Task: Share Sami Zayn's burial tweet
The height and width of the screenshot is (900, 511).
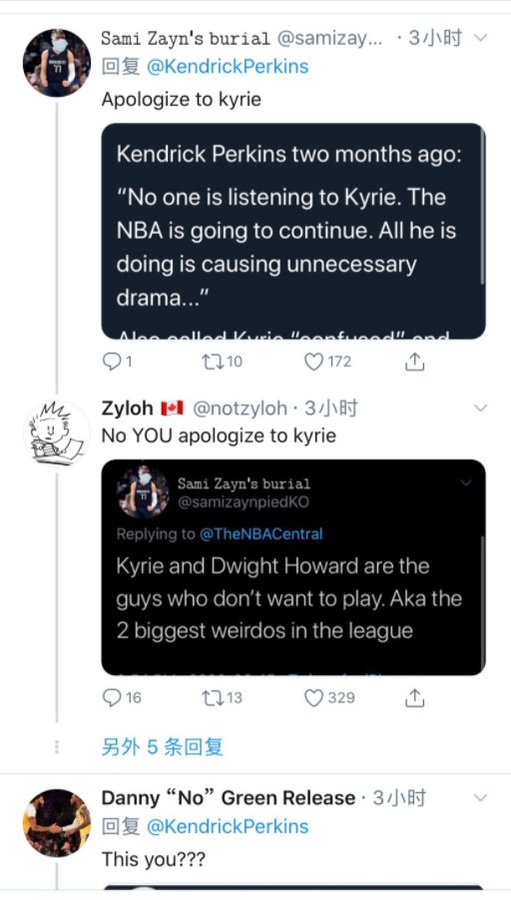Action: [415, 362]
